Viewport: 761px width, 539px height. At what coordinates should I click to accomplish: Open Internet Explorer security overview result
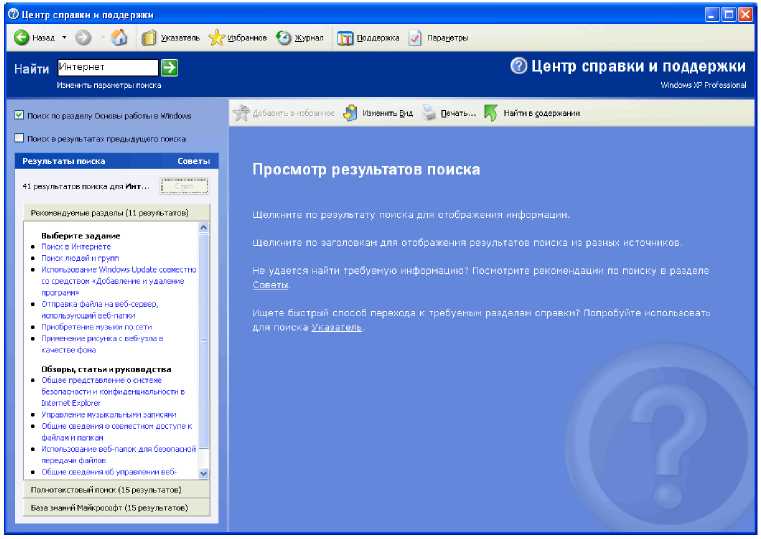coord(113,392)
